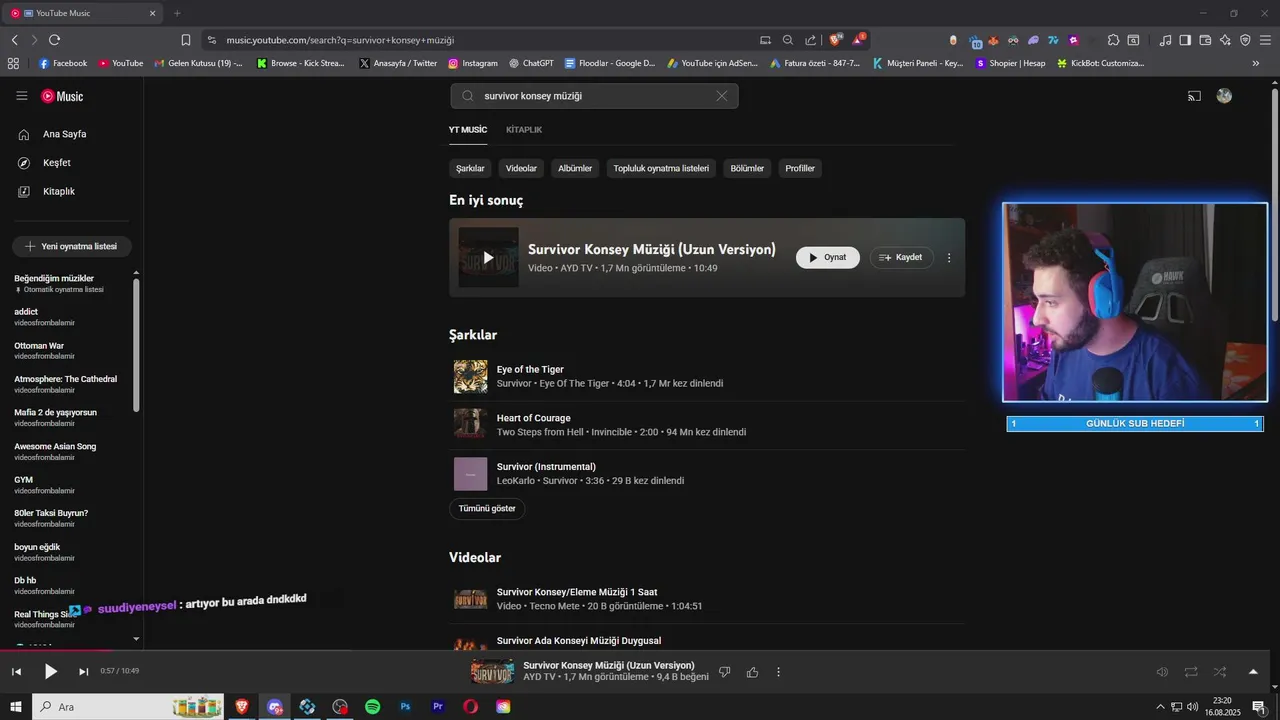Toggle shuffle in player bar
This screenshot has height=720, width=1280.
[1220, 672]
